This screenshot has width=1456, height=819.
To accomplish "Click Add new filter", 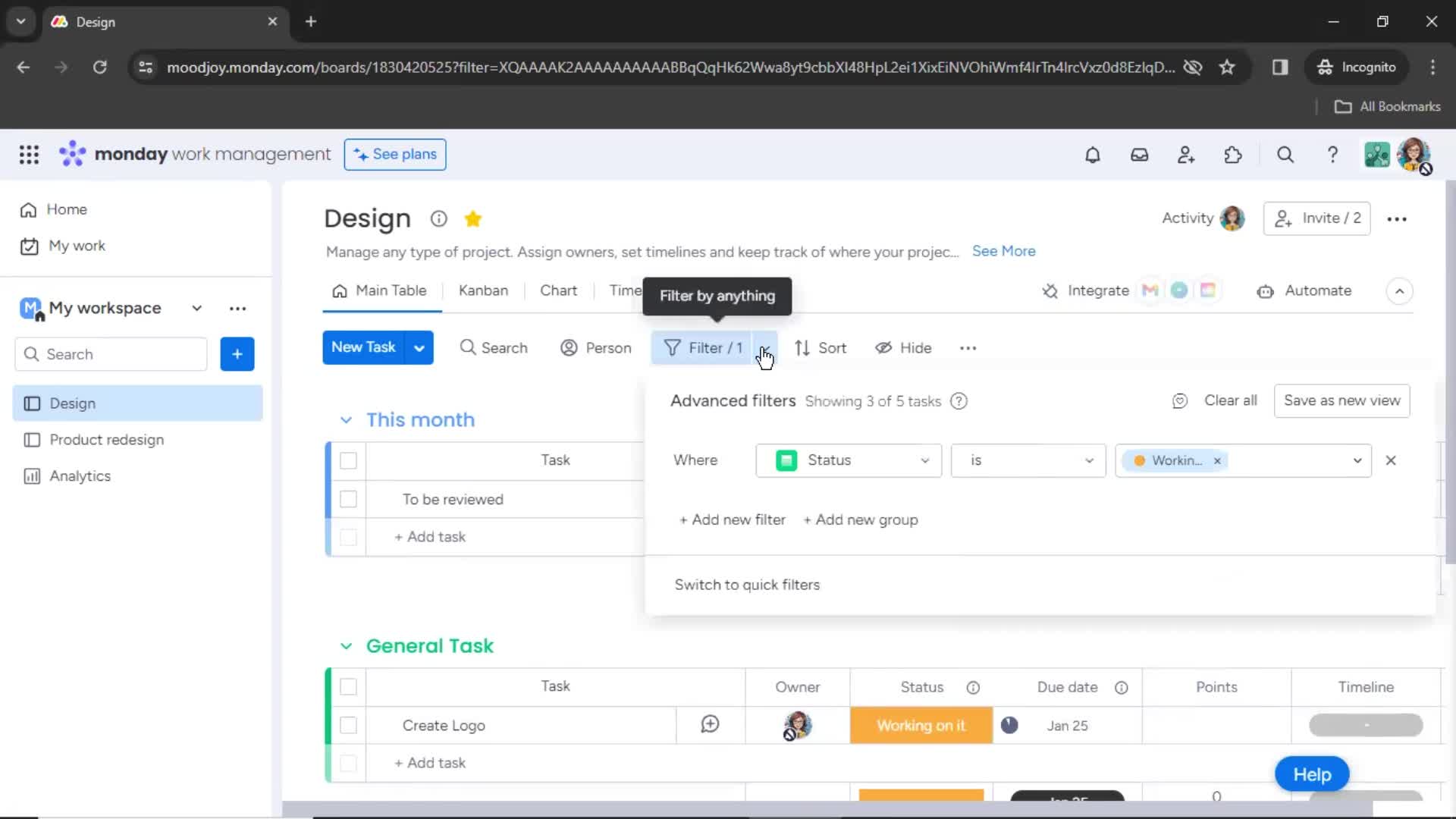I will tap(732, 520).
